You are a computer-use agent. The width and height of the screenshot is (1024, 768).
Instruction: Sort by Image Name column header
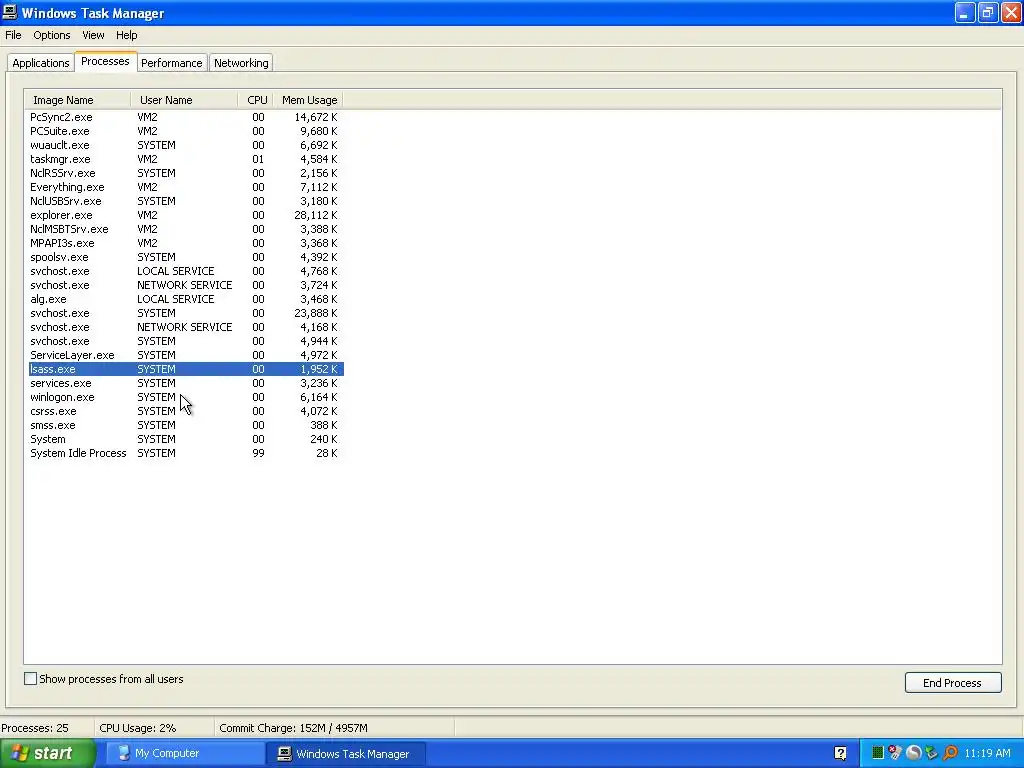78,100
